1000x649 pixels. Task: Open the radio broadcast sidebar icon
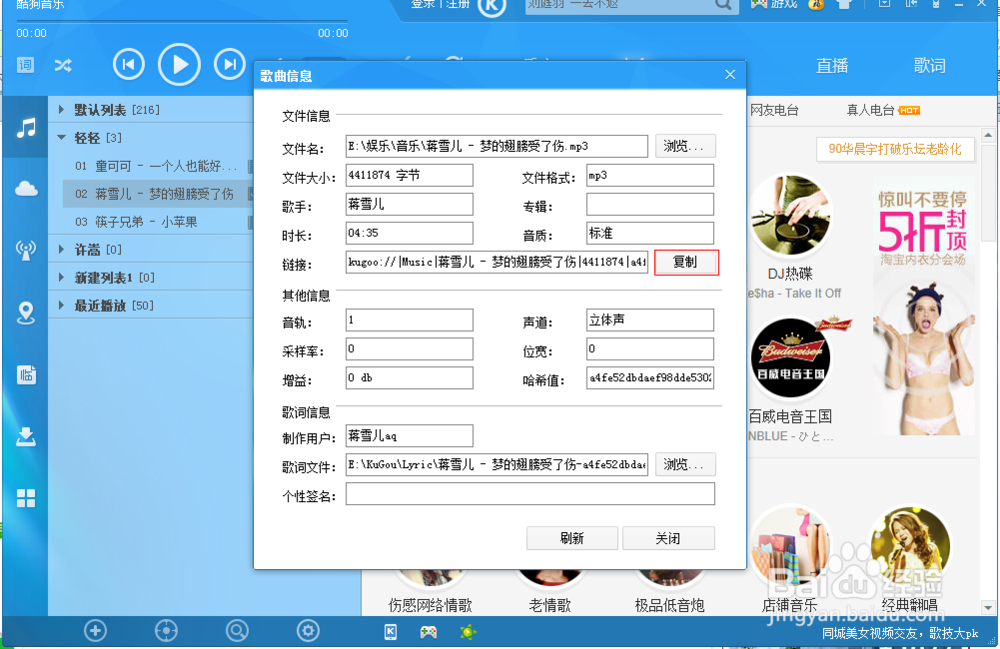[x=26, y=250]
